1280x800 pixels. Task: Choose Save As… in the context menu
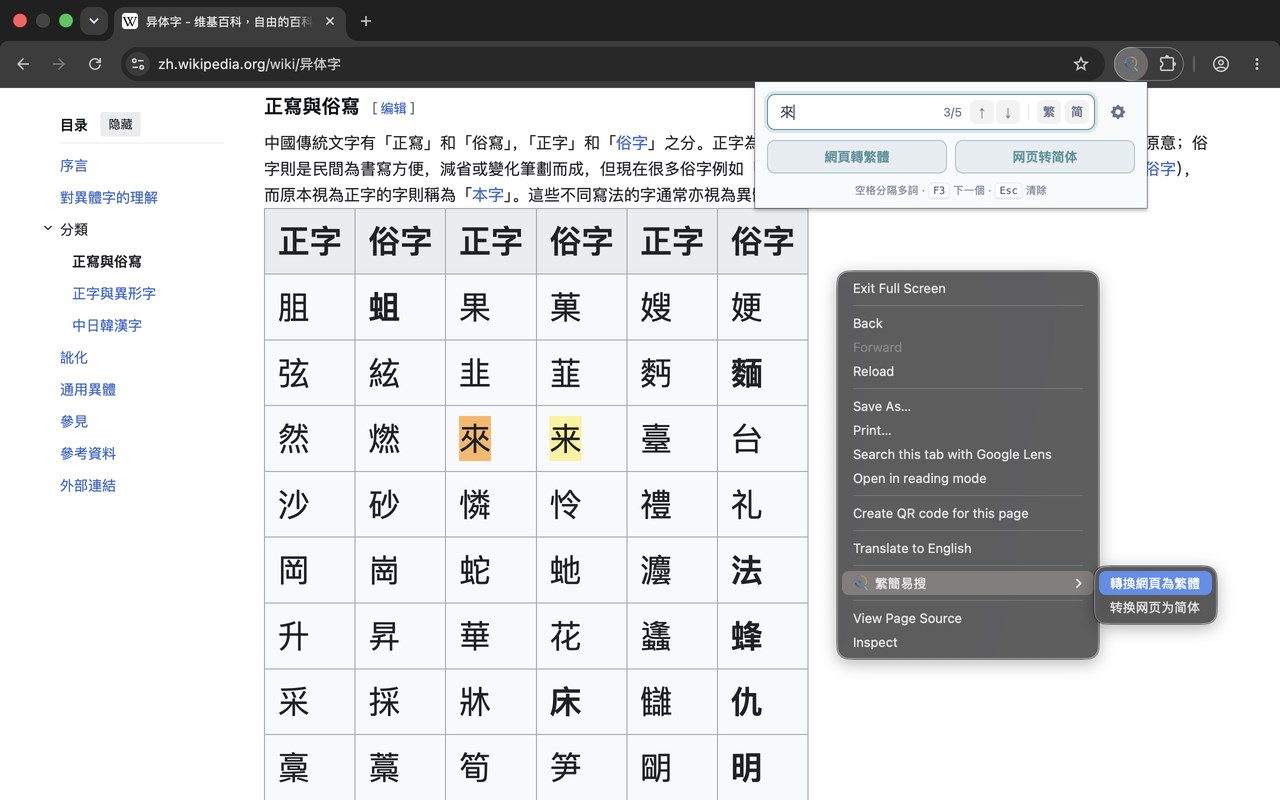click(968, 406)
